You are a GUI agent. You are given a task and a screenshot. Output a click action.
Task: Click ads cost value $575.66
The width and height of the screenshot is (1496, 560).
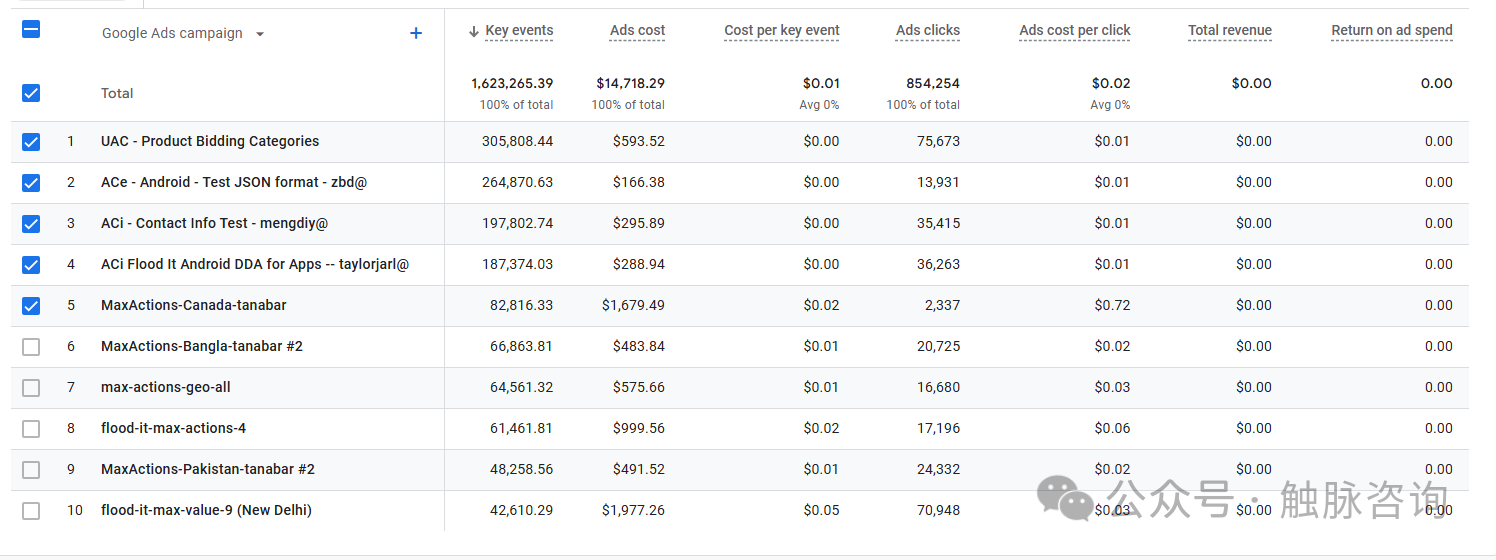[x=639, y=387]
